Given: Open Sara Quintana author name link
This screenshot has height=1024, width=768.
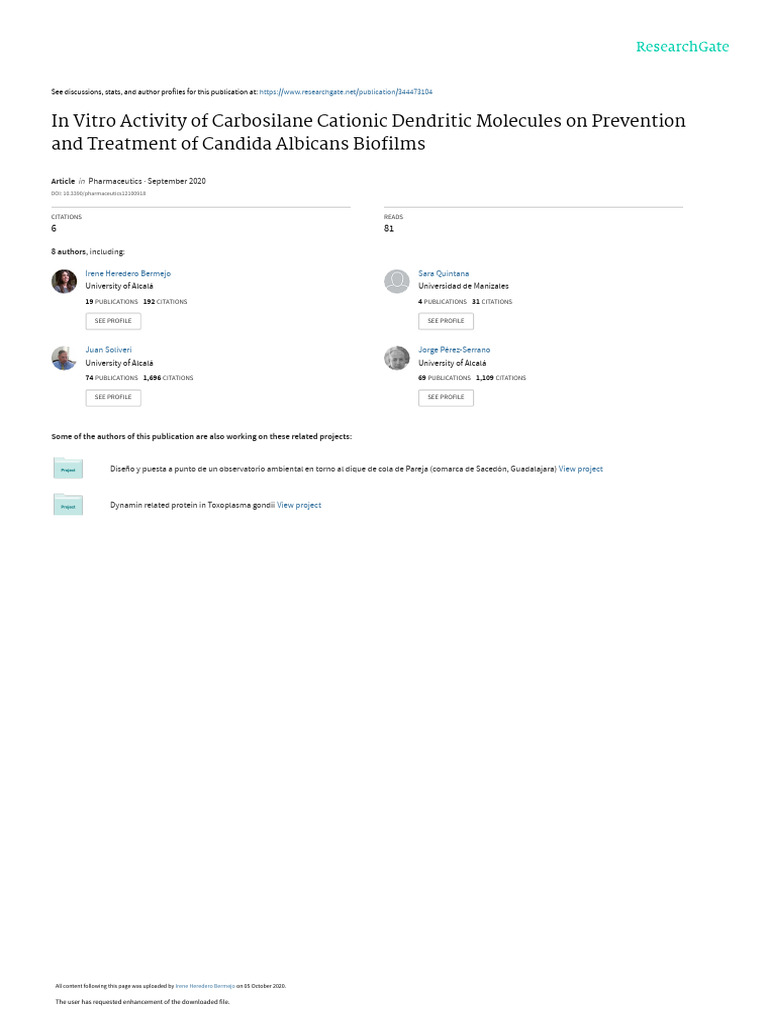Looking at the screenshot, I should pos(443,273).
